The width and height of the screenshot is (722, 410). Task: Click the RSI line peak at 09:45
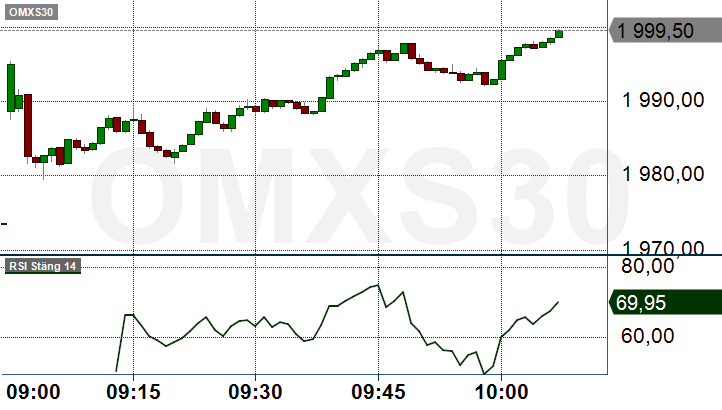378,285
